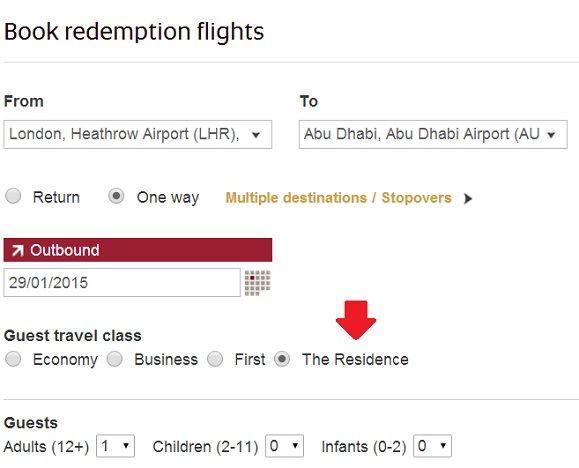Open the outbound date calendar picker icon
579x468 pixels.
(x=258, y=283)
